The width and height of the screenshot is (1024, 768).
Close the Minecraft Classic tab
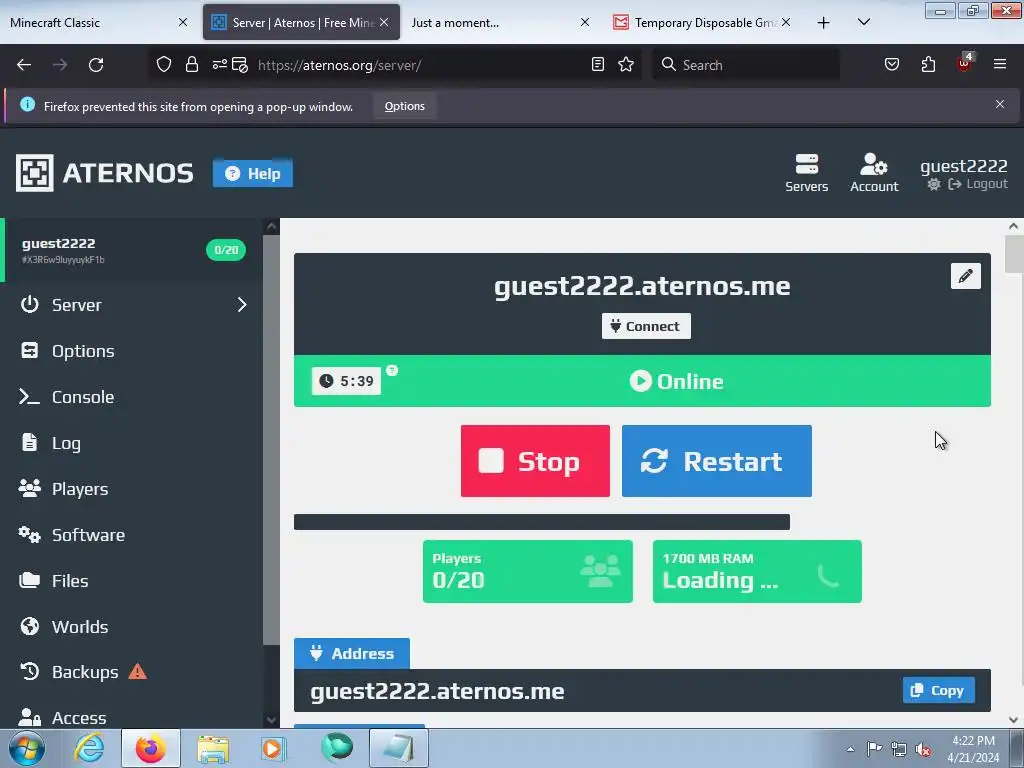183,22
